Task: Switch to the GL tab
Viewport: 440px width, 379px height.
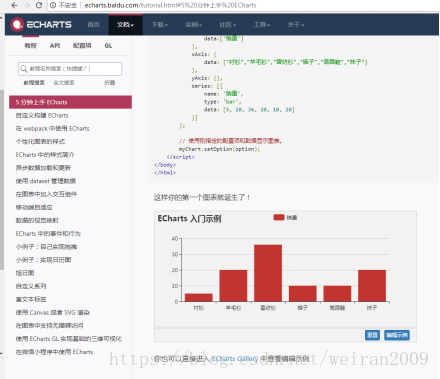Action: (108, 46)
